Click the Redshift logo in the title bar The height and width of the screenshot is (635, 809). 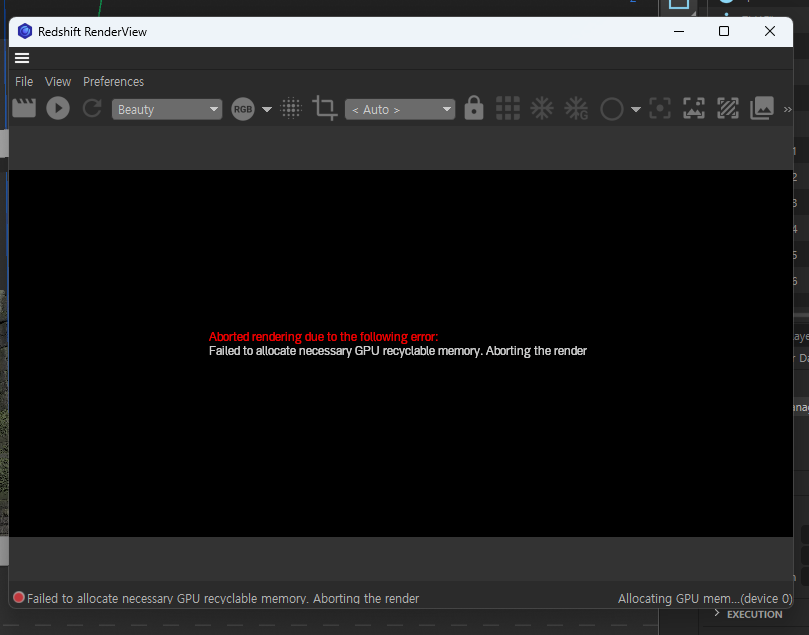(25, 31)
